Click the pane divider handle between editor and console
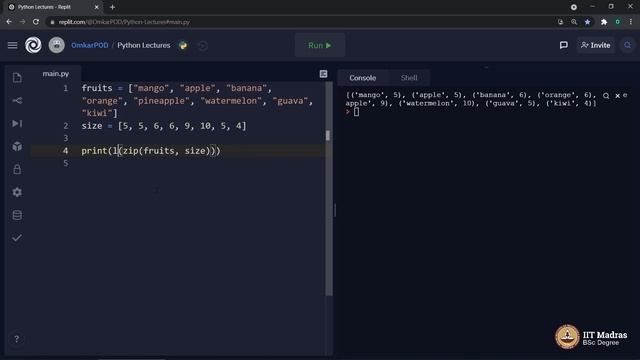This screenshot has height=360, width=640. (x=335, y=210)
